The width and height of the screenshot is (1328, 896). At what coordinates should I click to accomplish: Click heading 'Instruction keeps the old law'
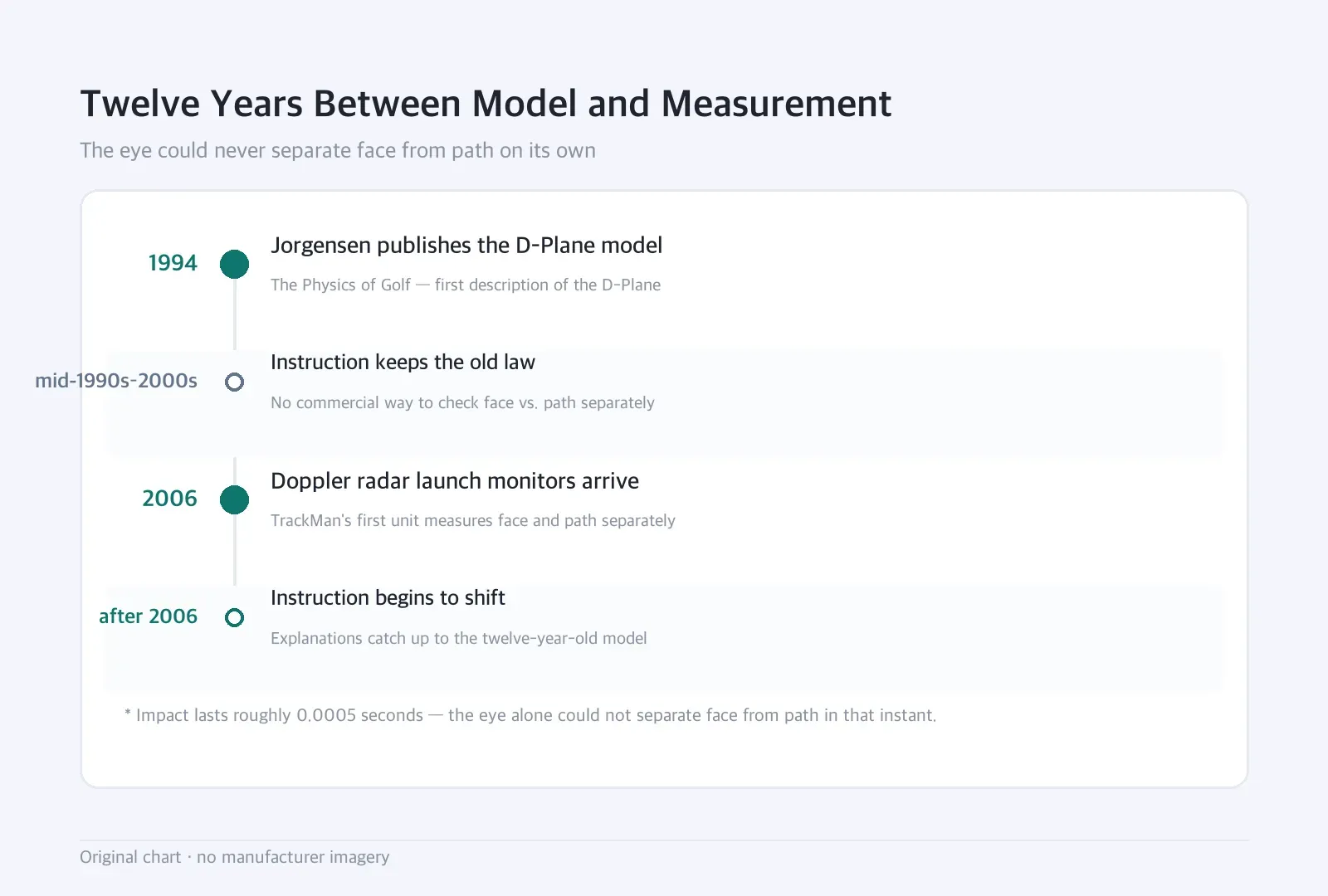(x=403, y=363)
